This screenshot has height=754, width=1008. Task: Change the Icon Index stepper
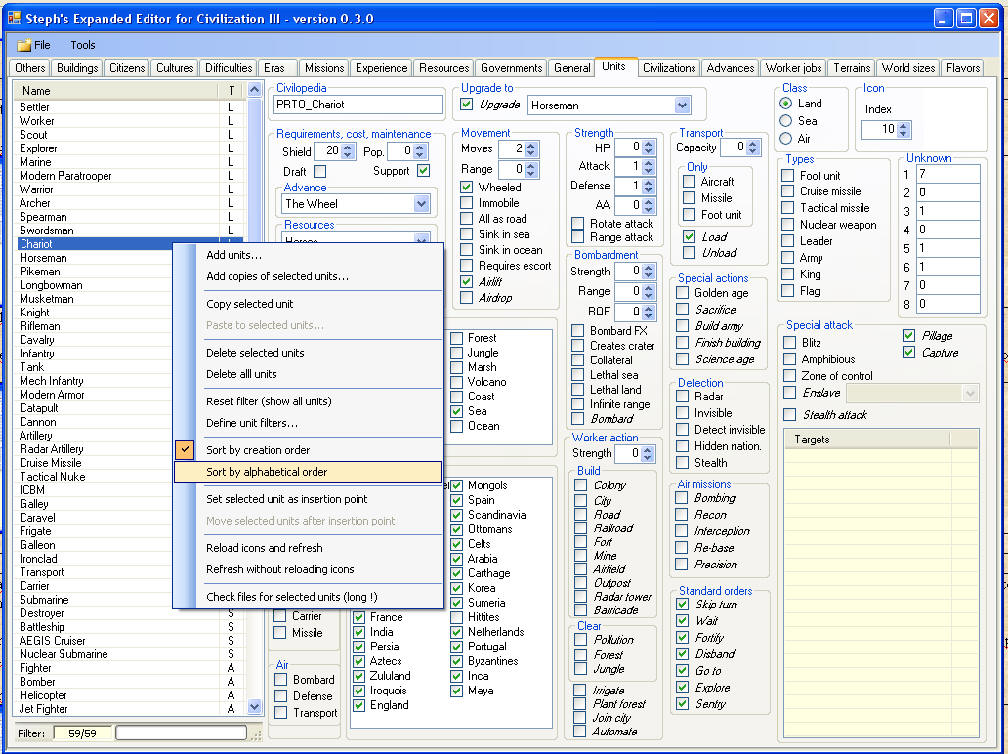(903, 129)
